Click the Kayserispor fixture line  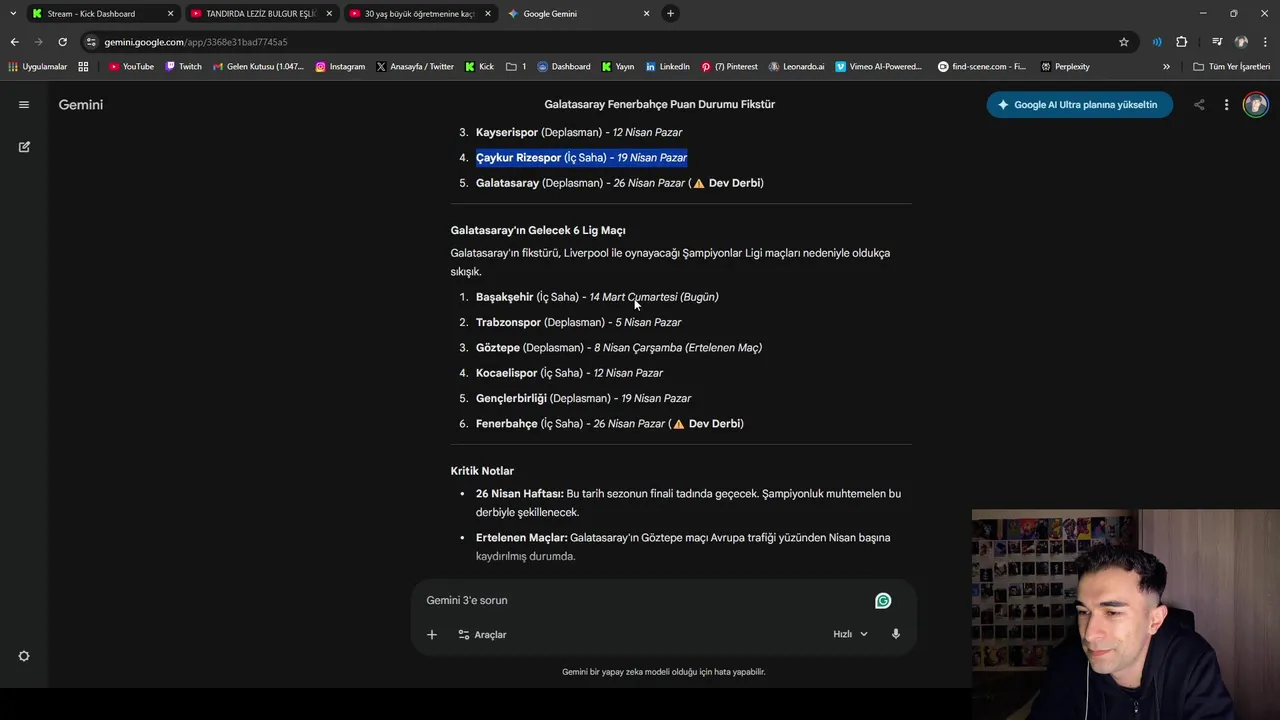pos(579,132)
